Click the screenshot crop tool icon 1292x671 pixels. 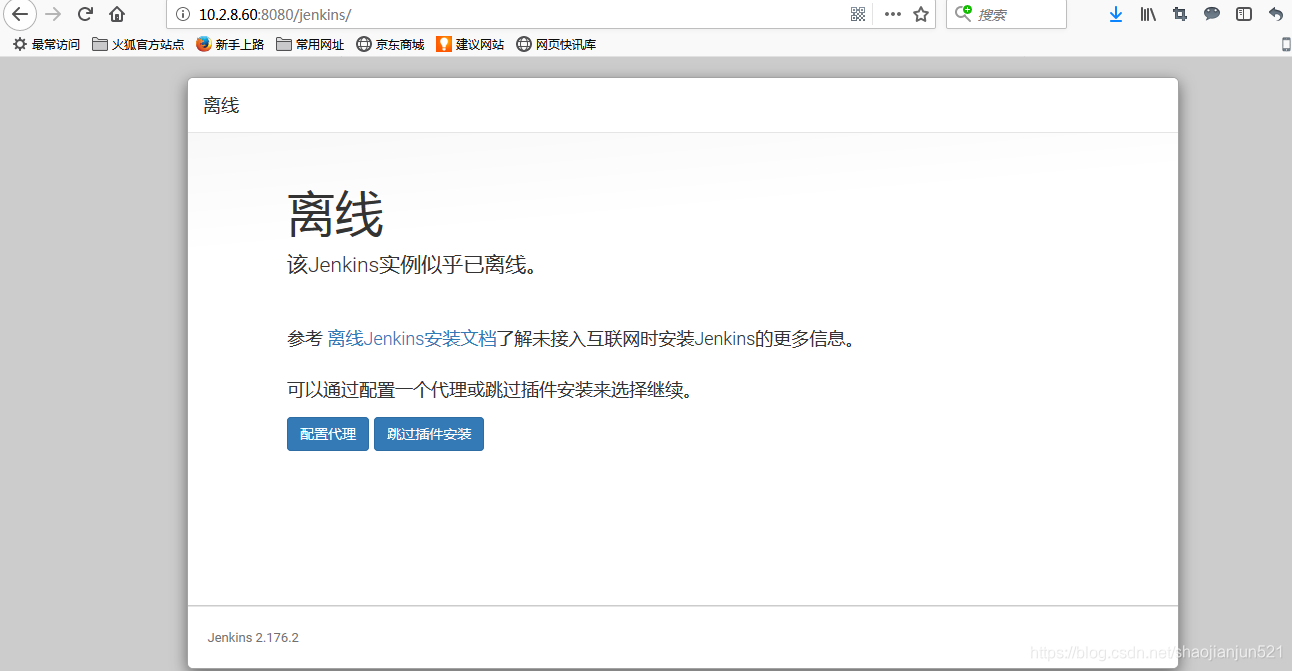point(1180,14)
